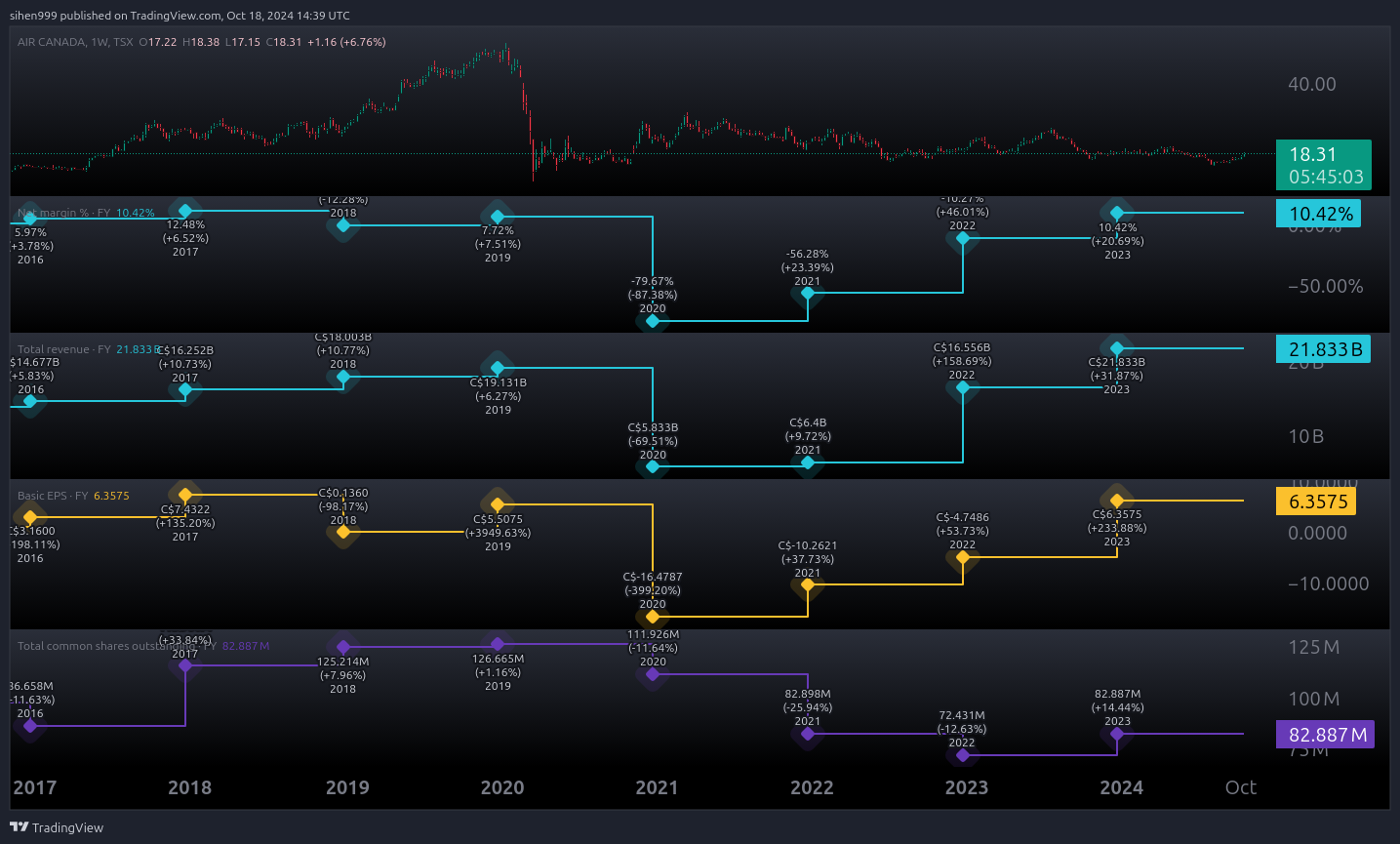Click the close value C18.31
The height and width of the screenshot is (844, 1400).
click(x=284, y=42)
